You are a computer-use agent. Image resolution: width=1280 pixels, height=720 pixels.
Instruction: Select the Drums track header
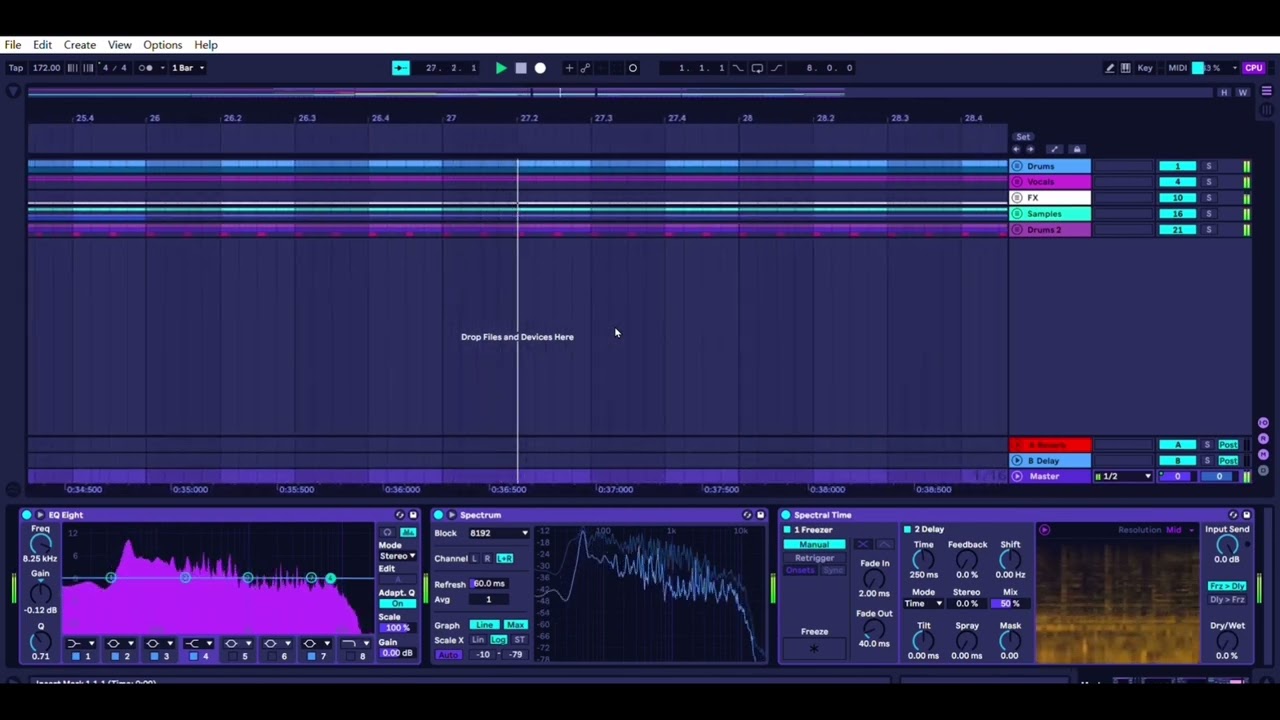tap(1050, 166)
